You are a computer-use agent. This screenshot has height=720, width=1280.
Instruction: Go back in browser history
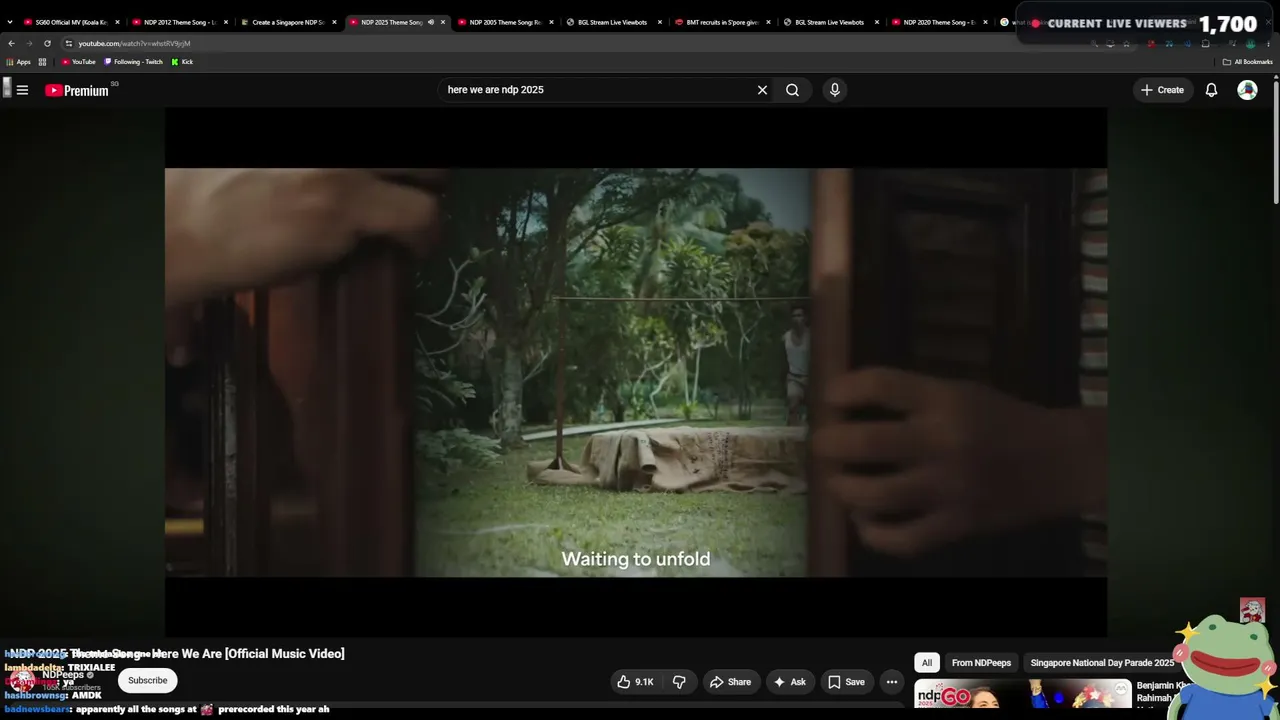click(x=11, y=43)
